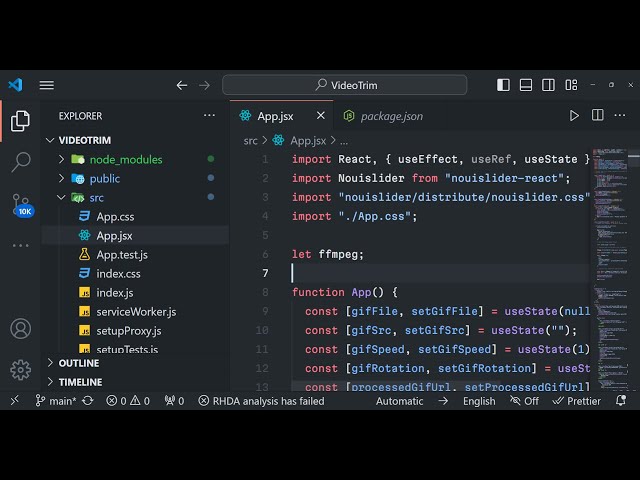Expand the OUTLINE section

[79, 363]
